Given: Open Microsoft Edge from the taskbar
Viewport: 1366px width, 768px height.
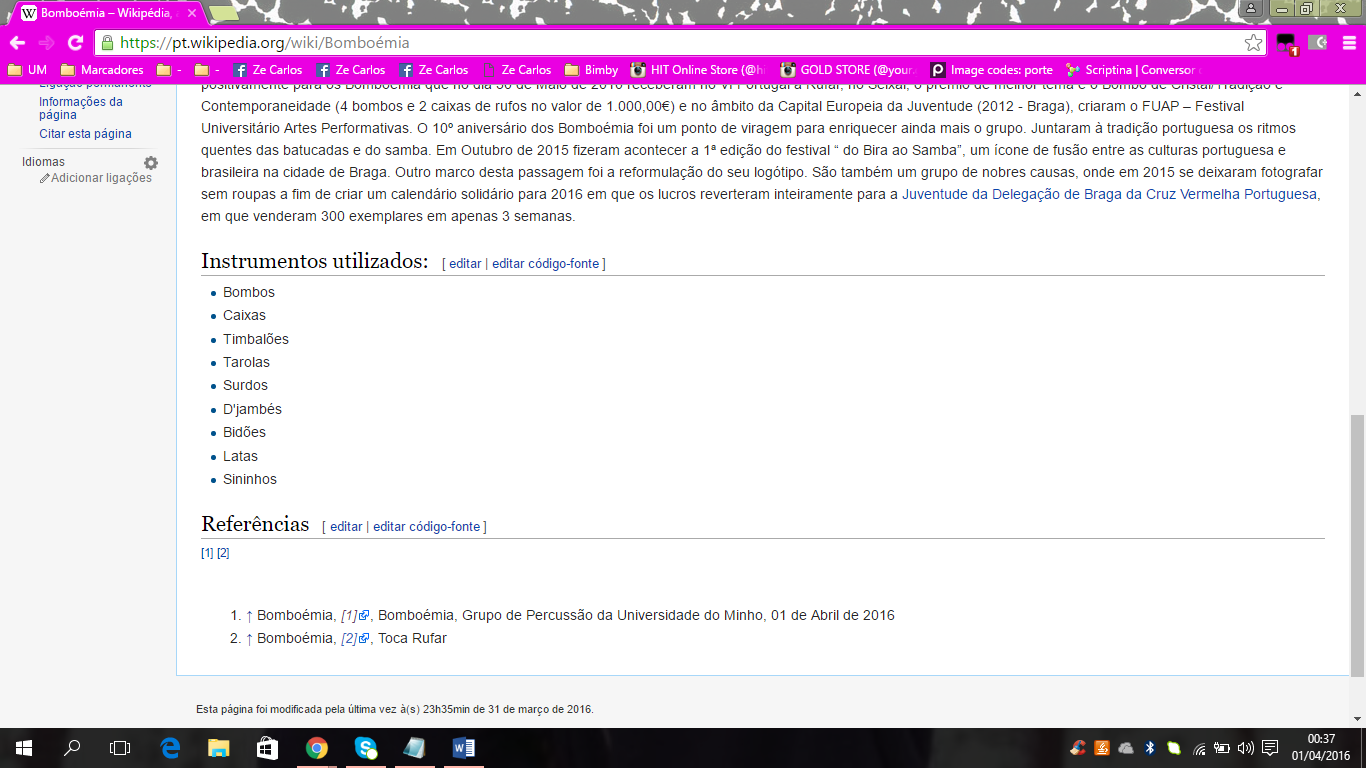Looking at the screenshot, I should pyautogui.click(x=171, y=748).
